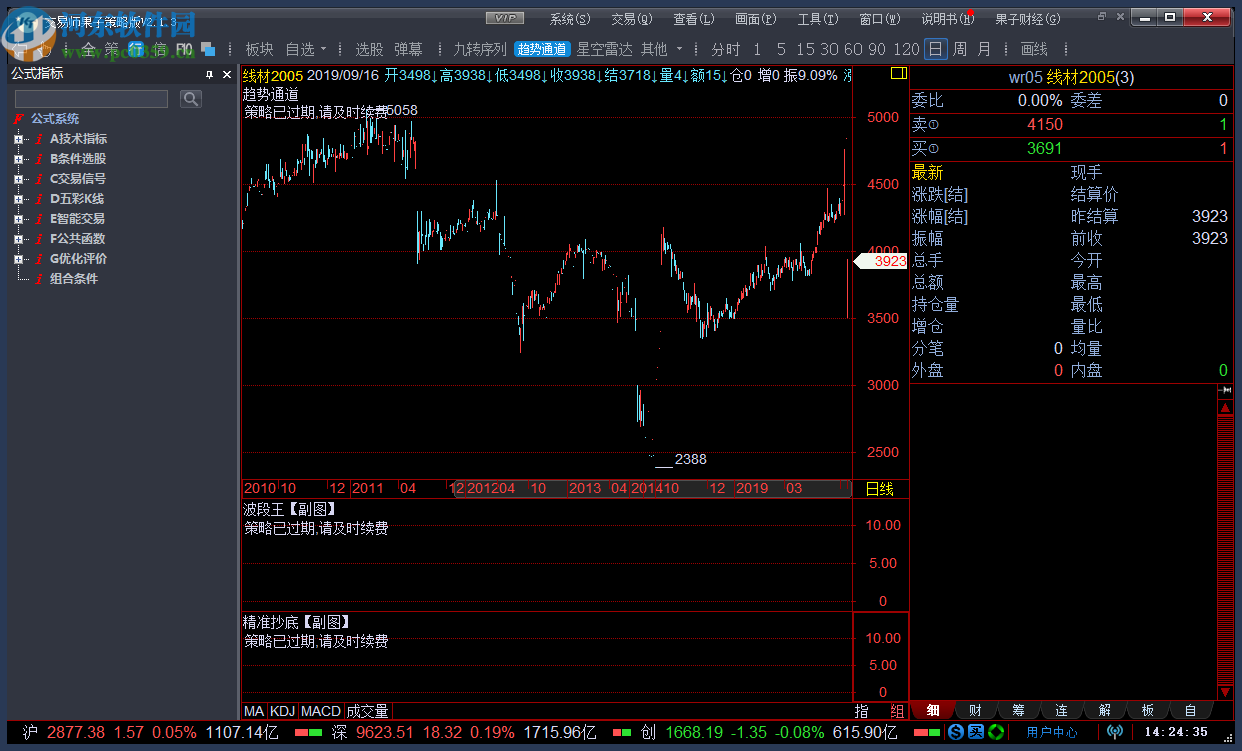Expand the A技术指标 tree node
This screenshot has height=751, width=1242.
18,139
